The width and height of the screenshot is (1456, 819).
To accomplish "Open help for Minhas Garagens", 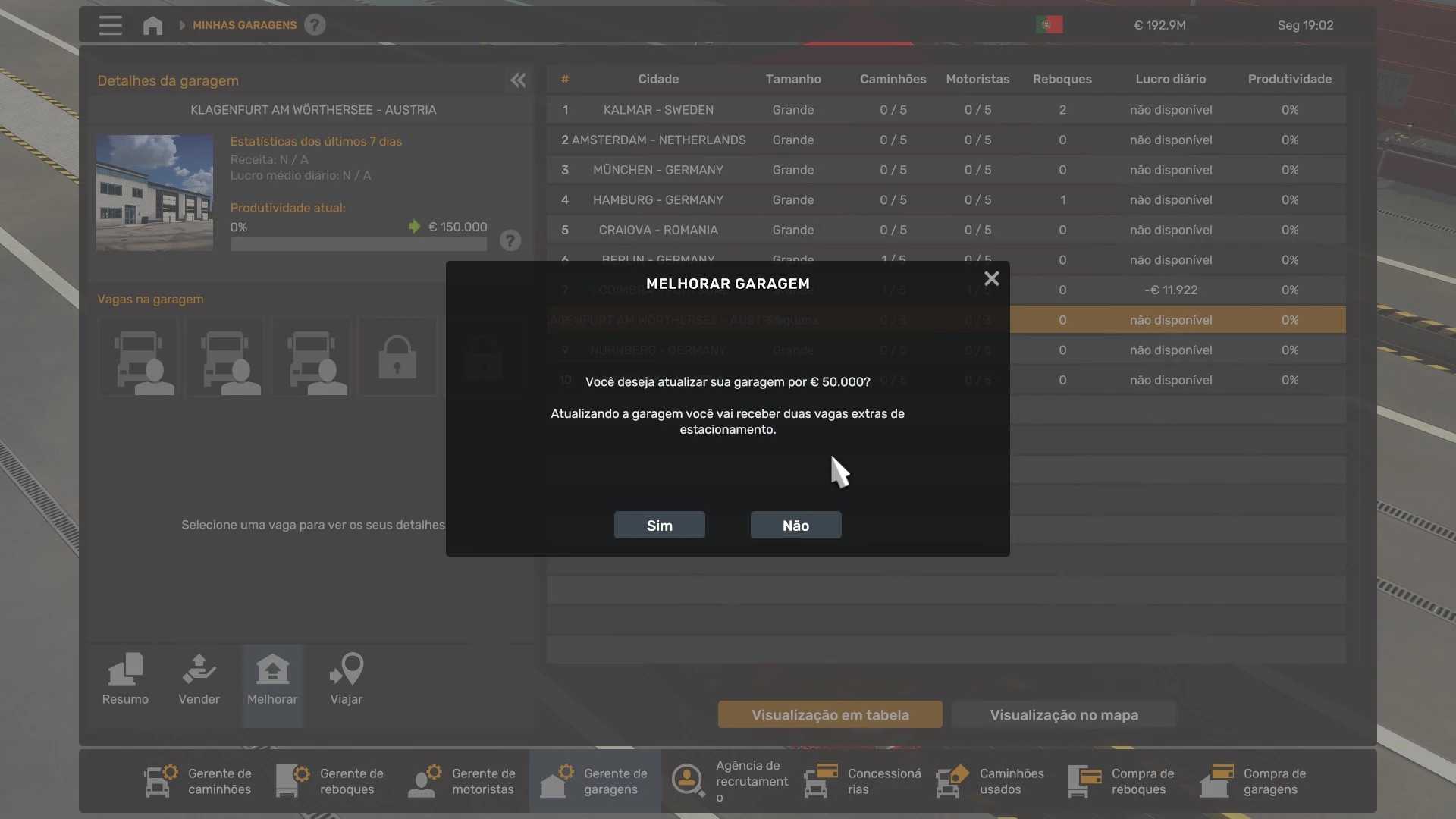I will [315, 25].
